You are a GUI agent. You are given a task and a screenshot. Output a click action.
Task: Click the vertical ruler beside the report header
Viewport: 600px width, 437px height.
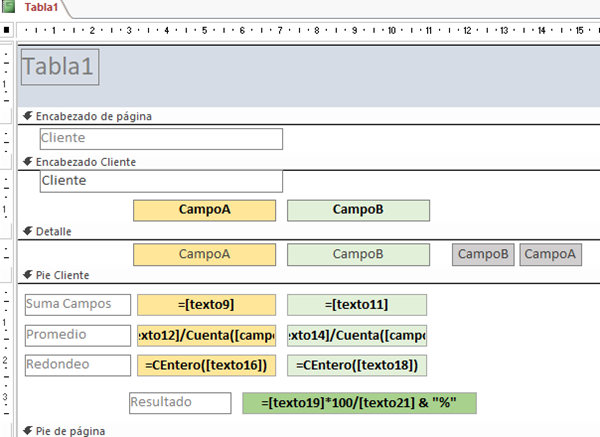click(x=6, y=76)
